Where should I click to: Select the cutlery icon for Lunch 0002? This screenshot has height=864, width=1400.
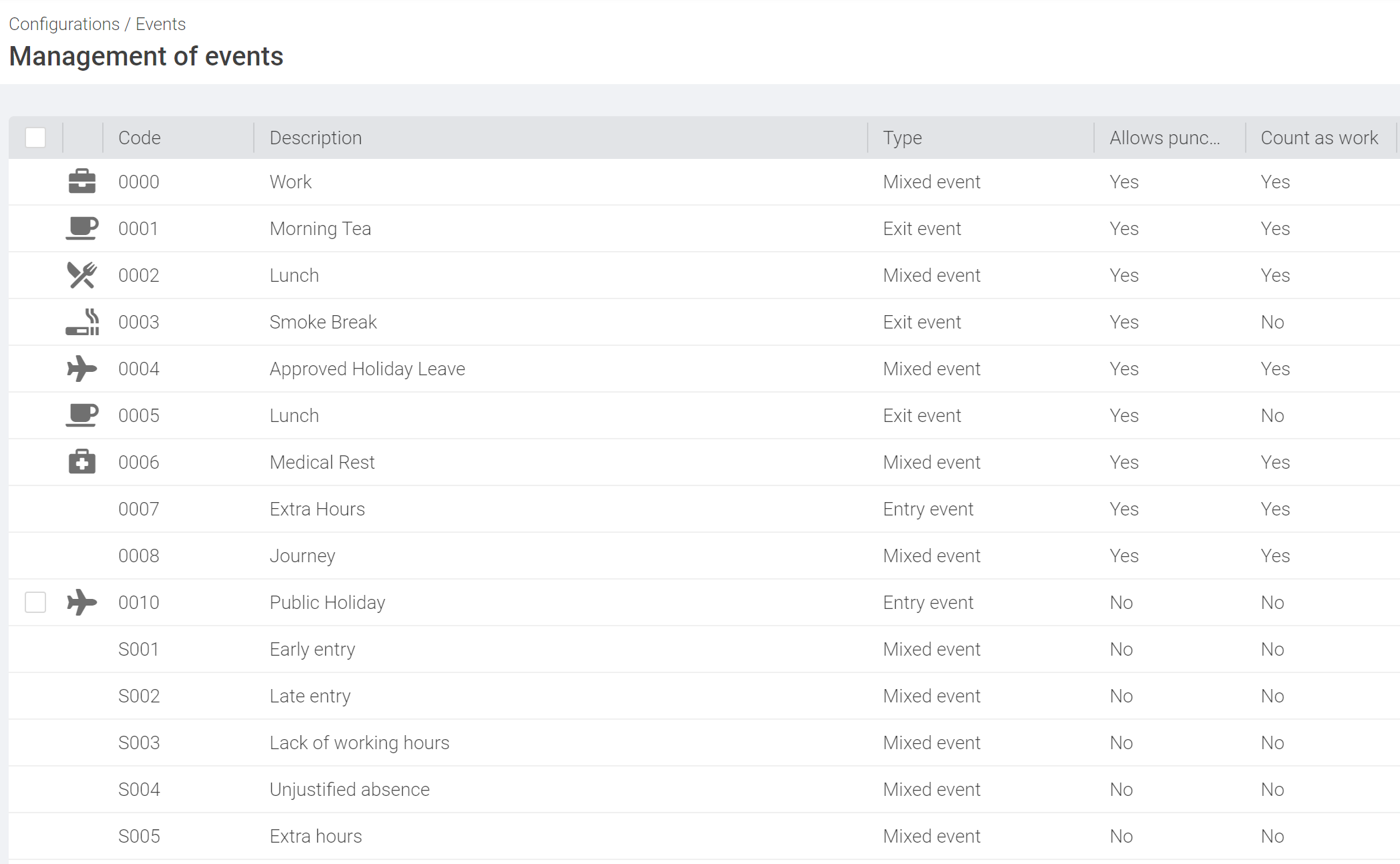point(82,274)
